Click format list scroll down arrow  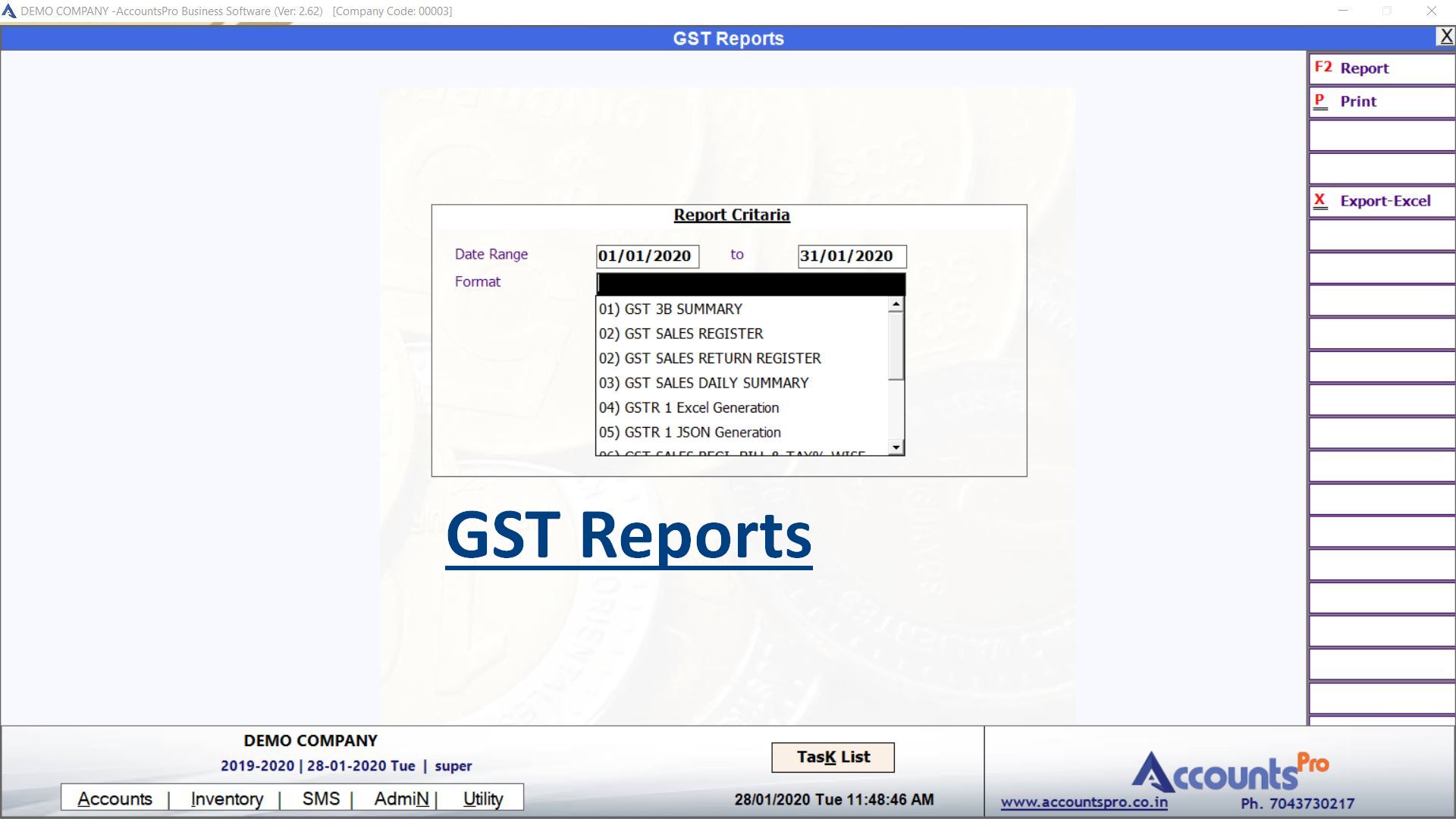pos(896,447)
